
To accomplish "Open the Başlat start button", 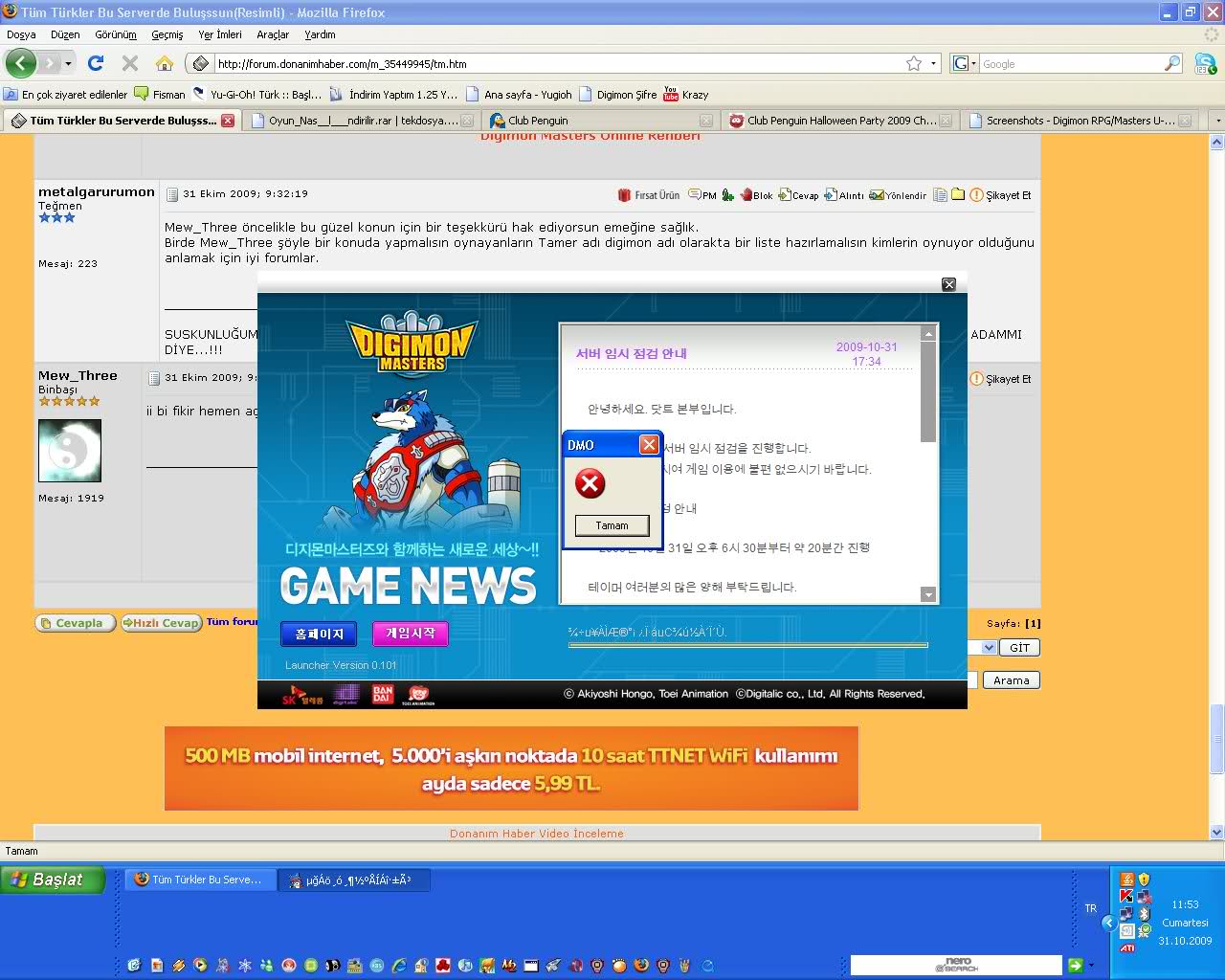I will (x=53, y=880).
